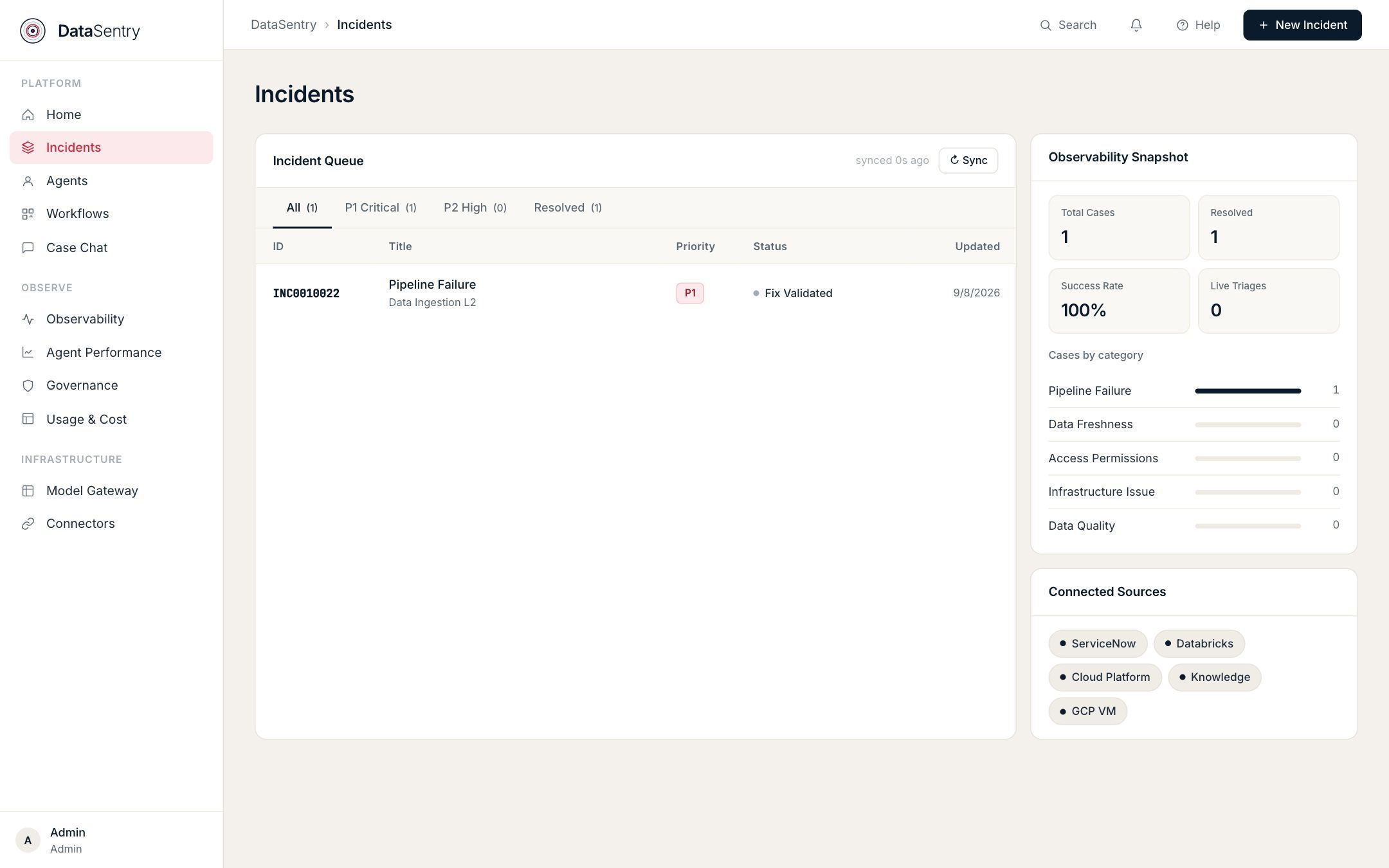The height and width of the screenshot is (868, 1389).
Task: Switch to the All tab
Action: 302,208
